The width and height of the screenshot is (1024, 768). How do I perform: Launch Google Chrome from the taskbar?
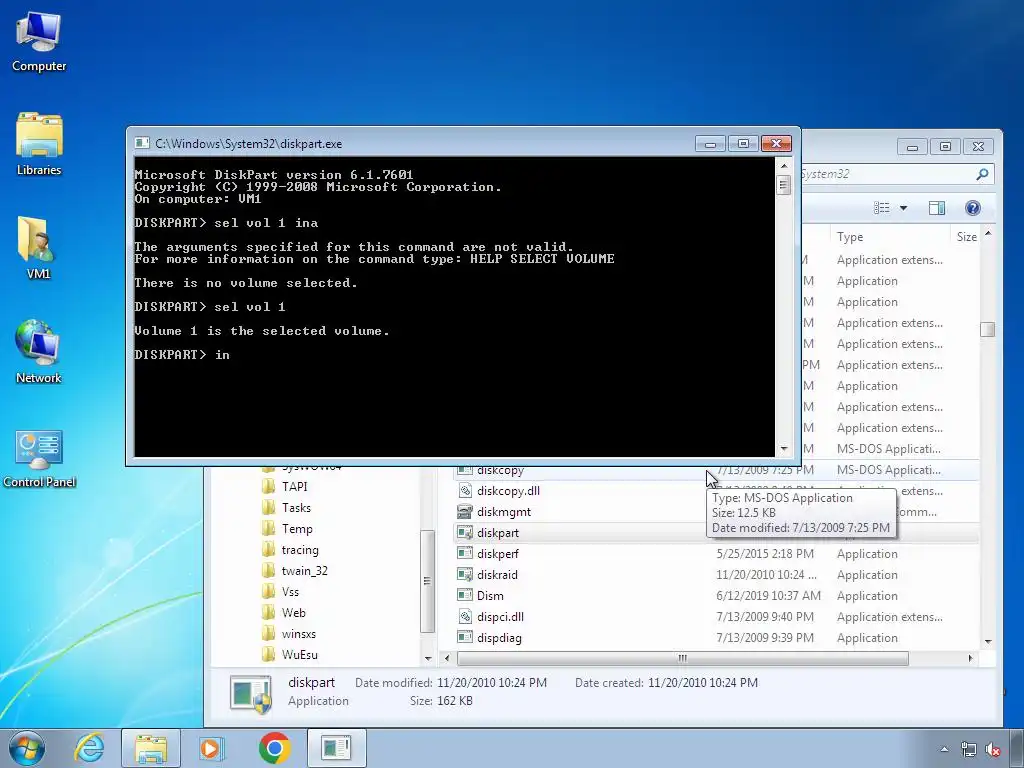[274, 748]
